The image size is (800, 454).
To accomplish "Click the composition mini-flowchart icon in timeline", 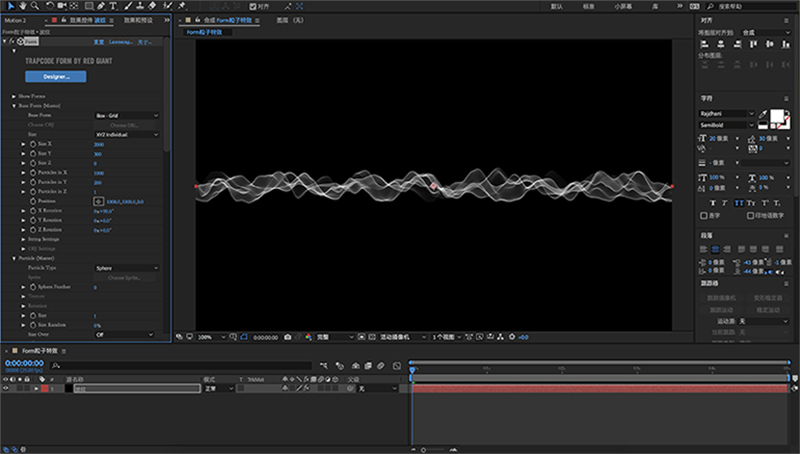I will tap(324, 366).
